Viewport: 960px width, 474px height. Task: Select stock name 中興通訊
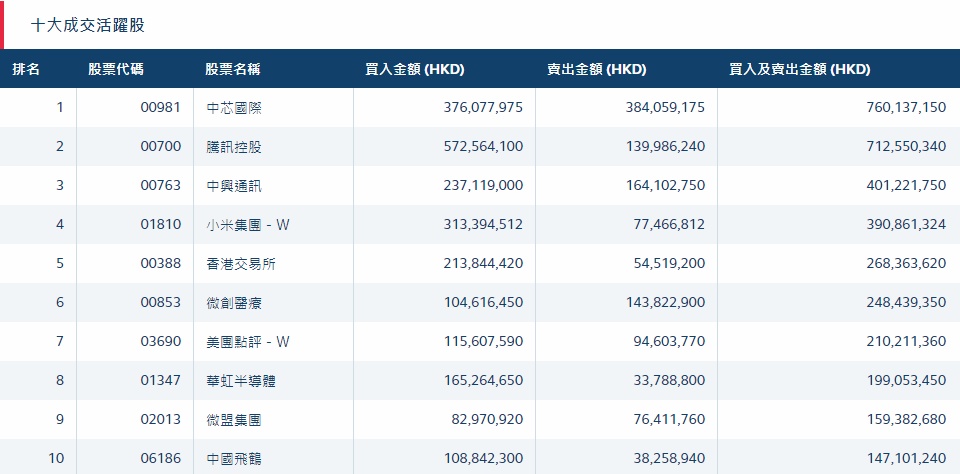[234, 186]
